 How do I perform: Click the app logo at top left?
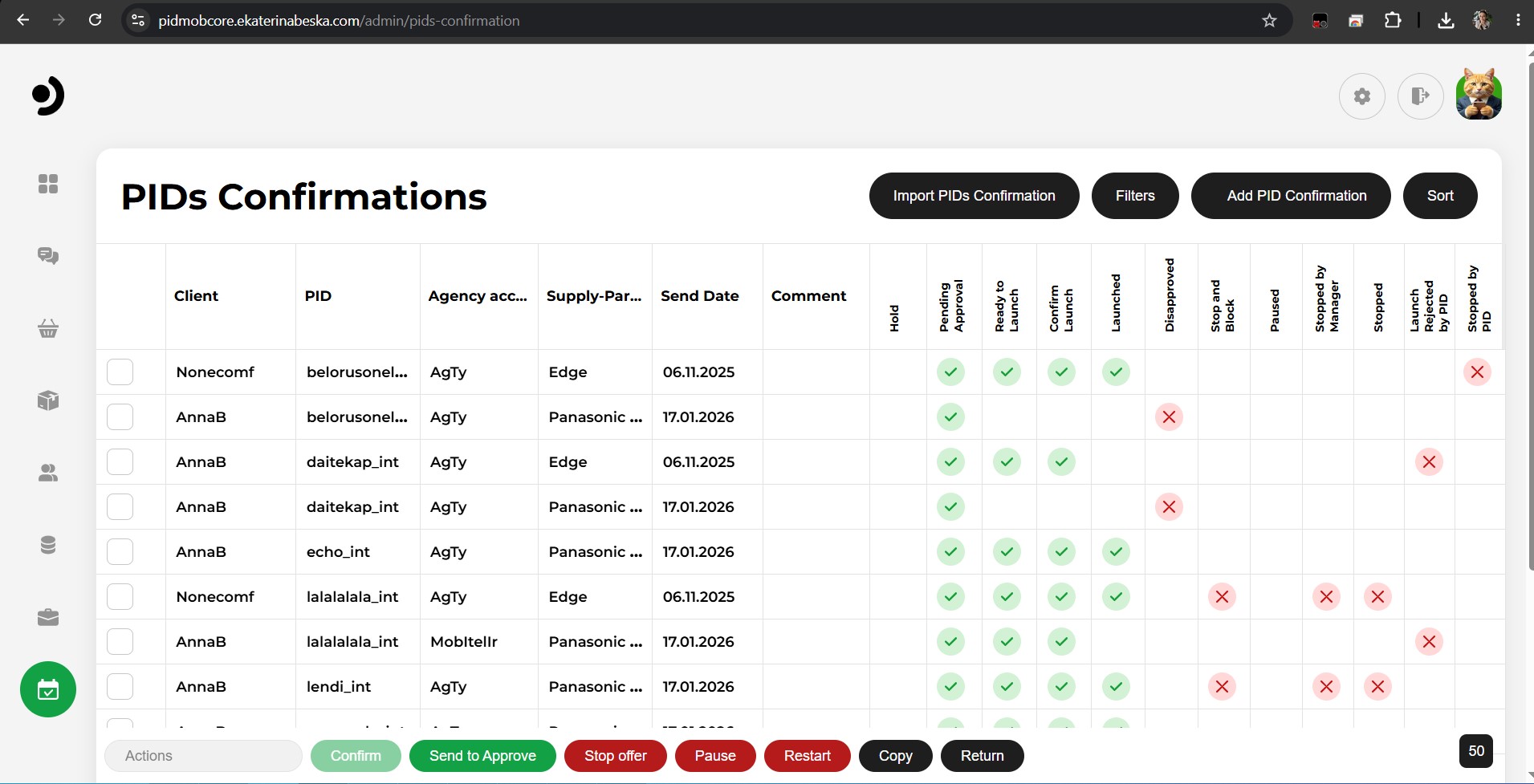[x=48, y=96]
